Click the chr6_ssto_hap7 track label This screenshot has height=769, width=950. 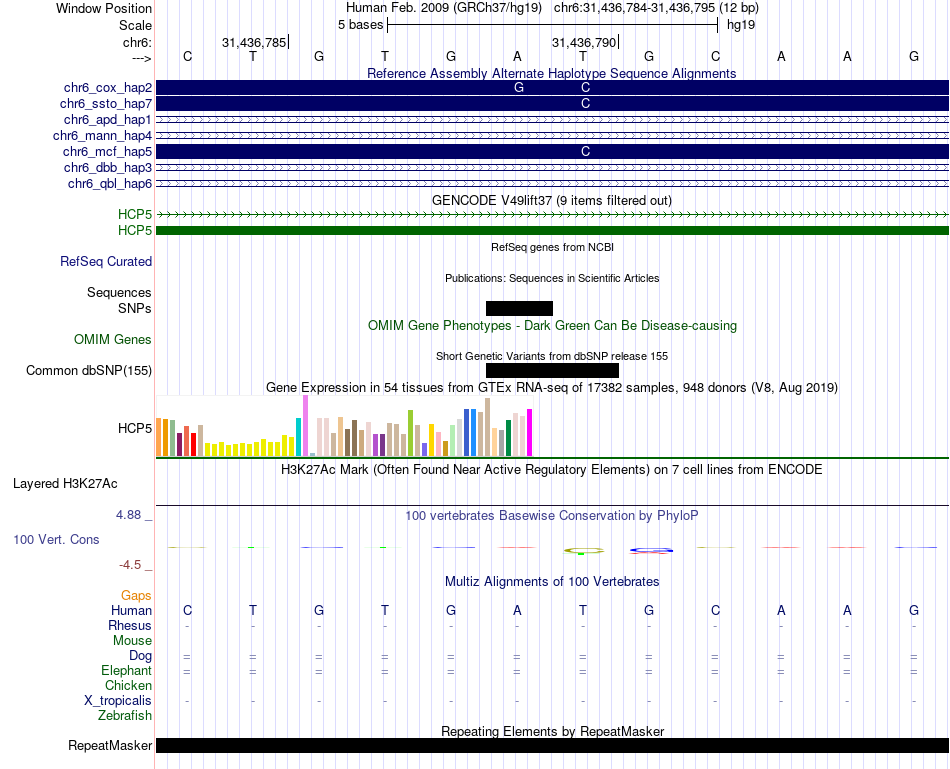coord(105,104)
